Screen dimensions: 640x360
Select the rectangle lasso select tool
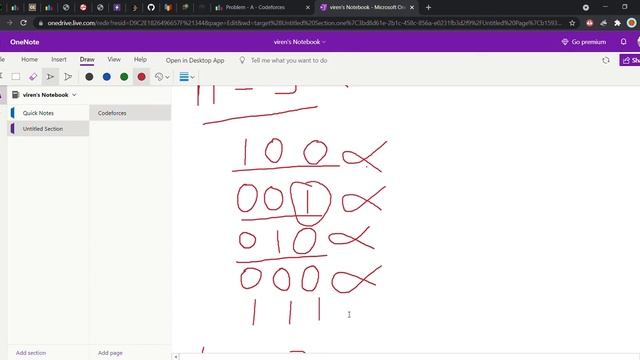[x=16, y=77]
